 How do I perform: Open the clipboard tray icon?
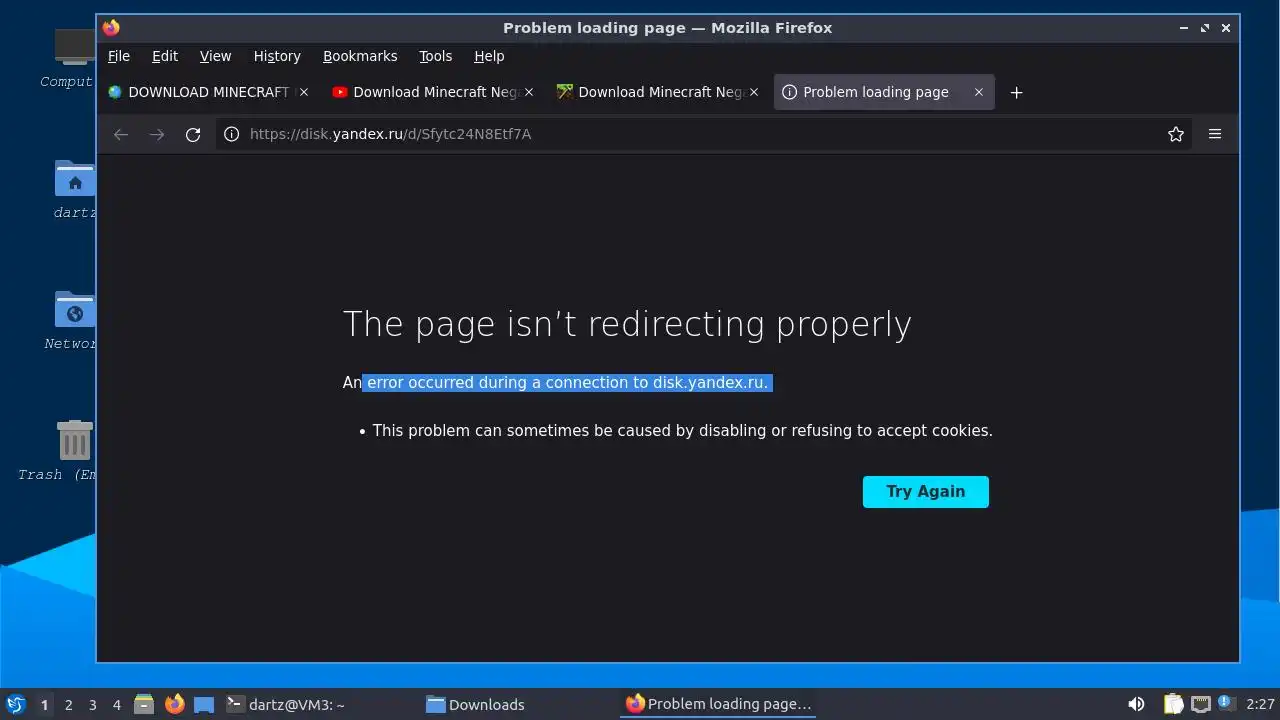click(x=1173, y=704)
